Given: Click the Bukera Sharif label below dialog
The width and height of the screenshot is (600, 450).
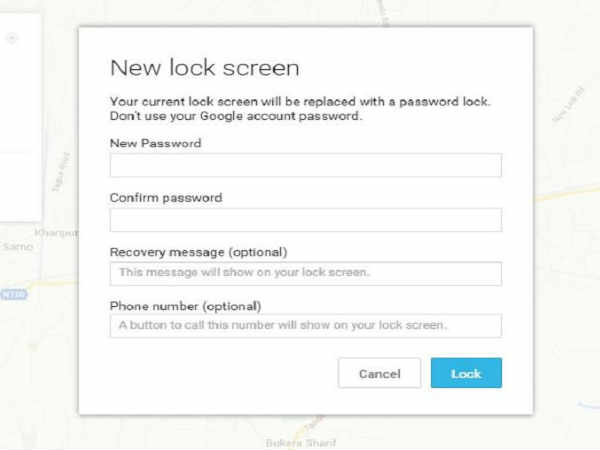Looking at the screenshot, I should [301, 443].
